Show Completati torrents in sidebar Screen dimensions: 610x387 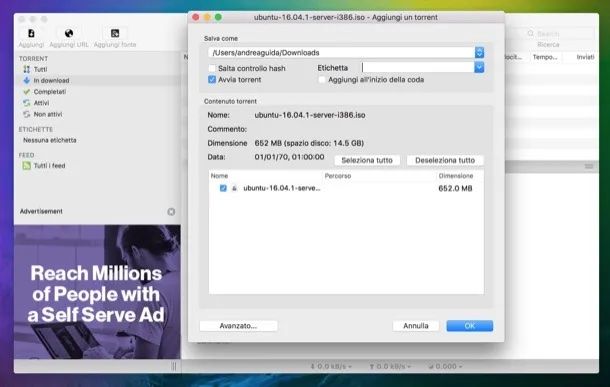pyautogui.click(x=49, y=92)
